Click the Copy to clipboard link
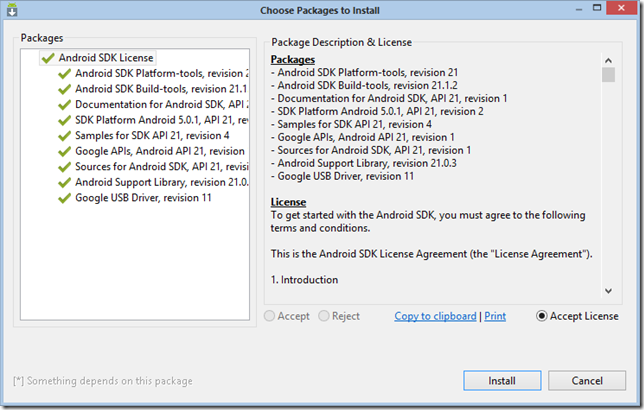Viewport: 644px width, 410px height. click(x=435, y=316)
